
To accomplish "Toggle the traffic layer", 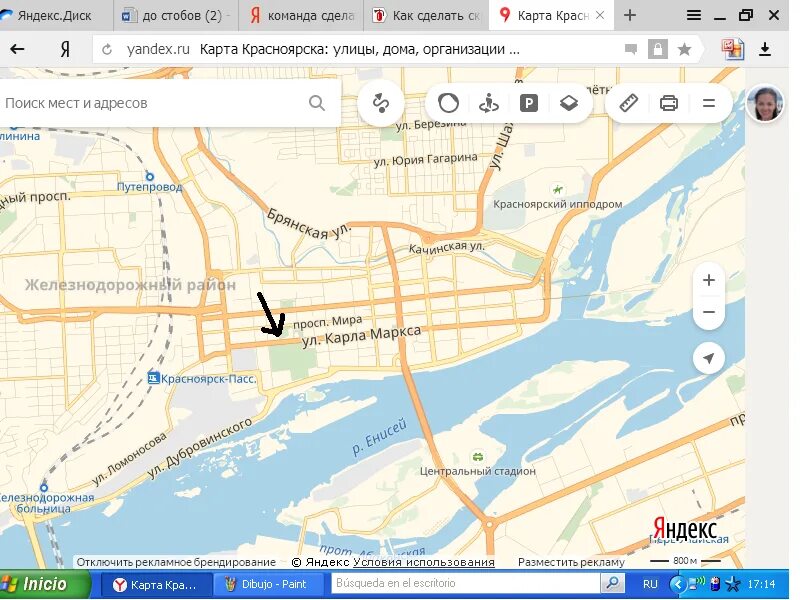I will (448, 103).
